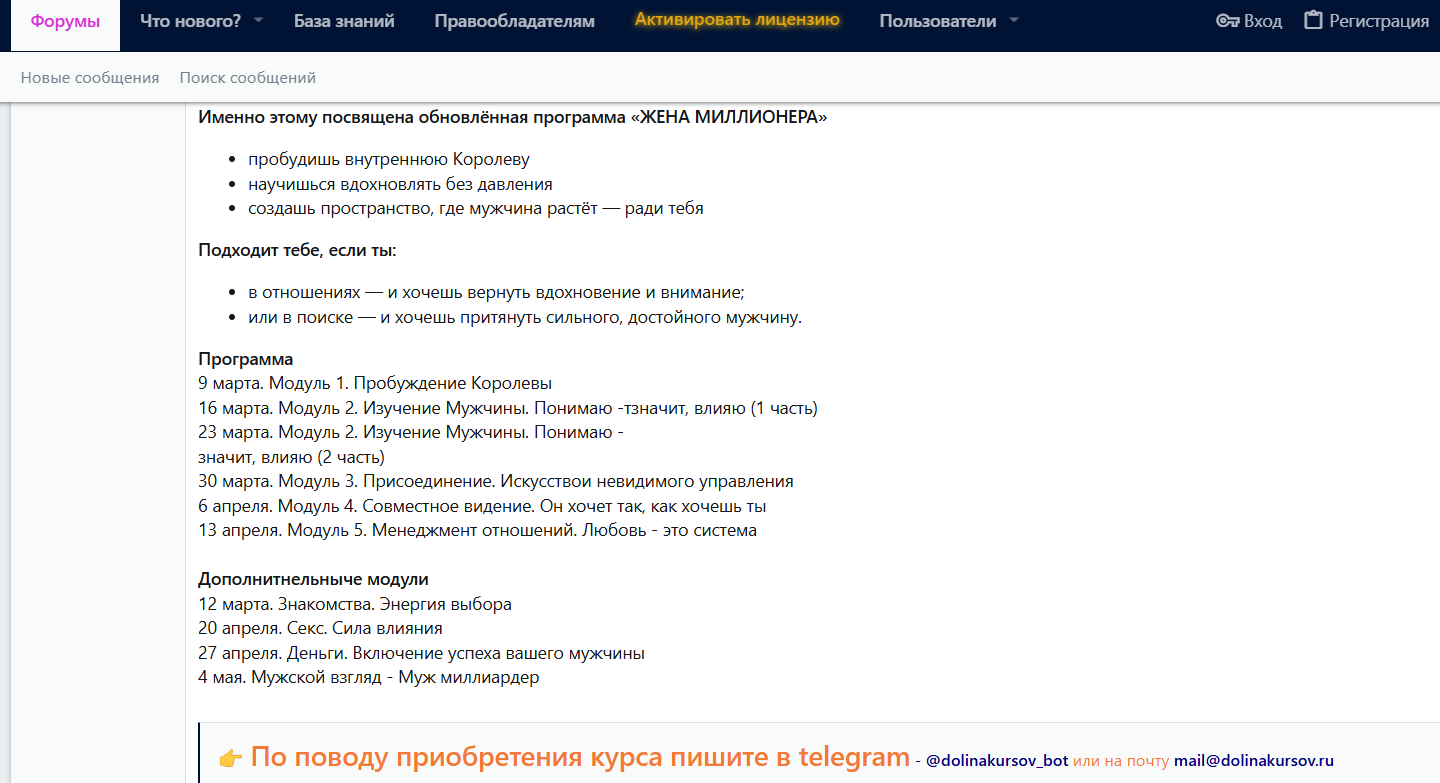Select «База знаний» in the navigation bar
The height and width of the screenshot is (783, 1440).
[x=343, y=19]
